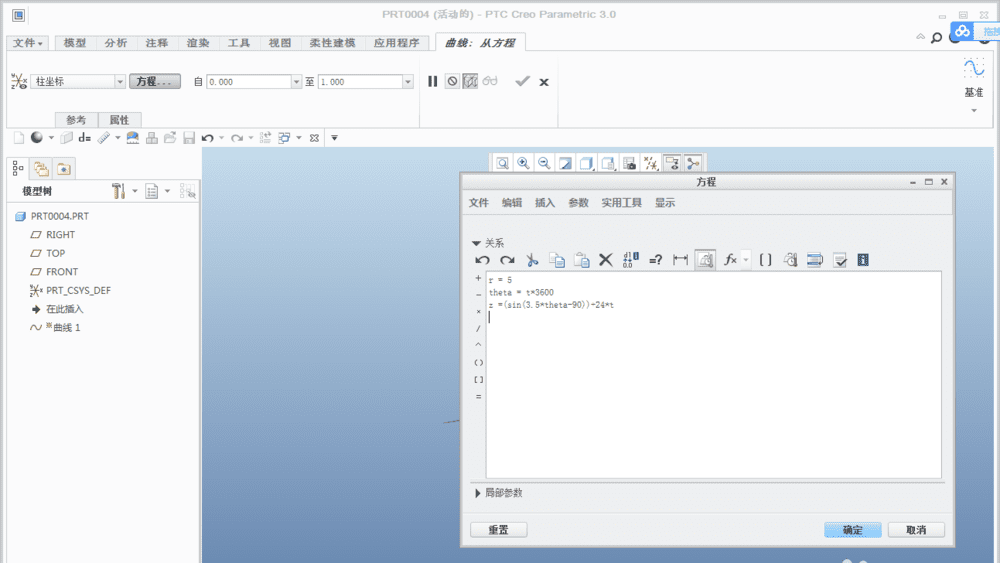This screenshot has height=563, width=1000.
Task: Copy selected relation text
Action: (557, 260)
